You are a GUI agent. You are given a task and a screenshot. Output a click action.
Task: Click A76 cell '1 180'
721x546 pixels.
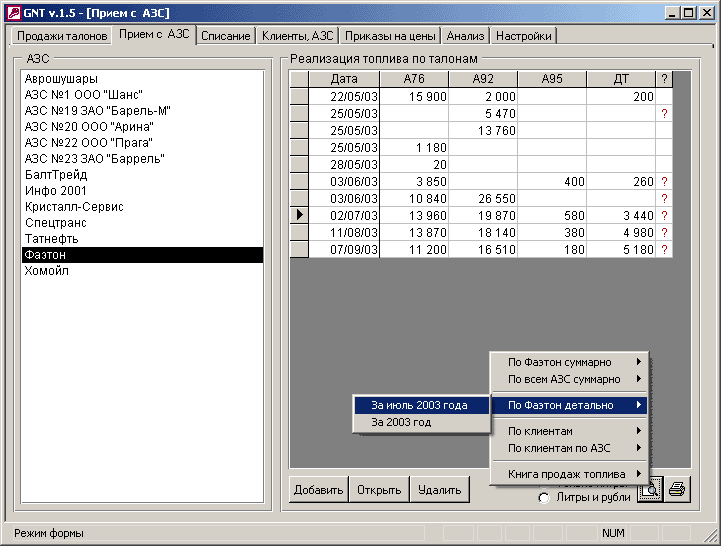tap(414, 147)
